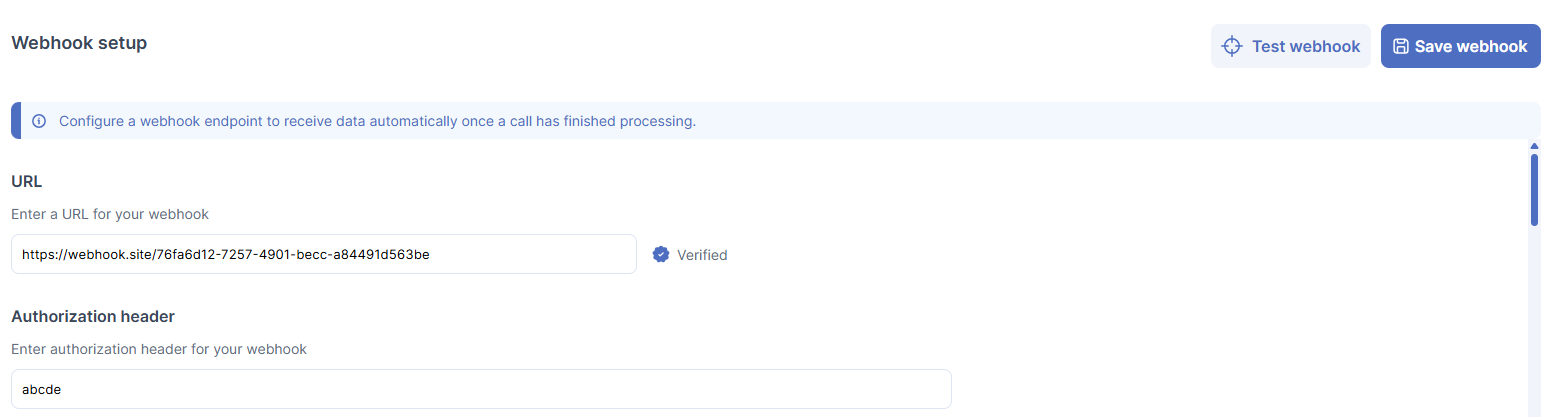This screenshot has width=1553, height=417.
Task: Click the 'Enter a URL for your webhook' hint
Action: [110, 214]
